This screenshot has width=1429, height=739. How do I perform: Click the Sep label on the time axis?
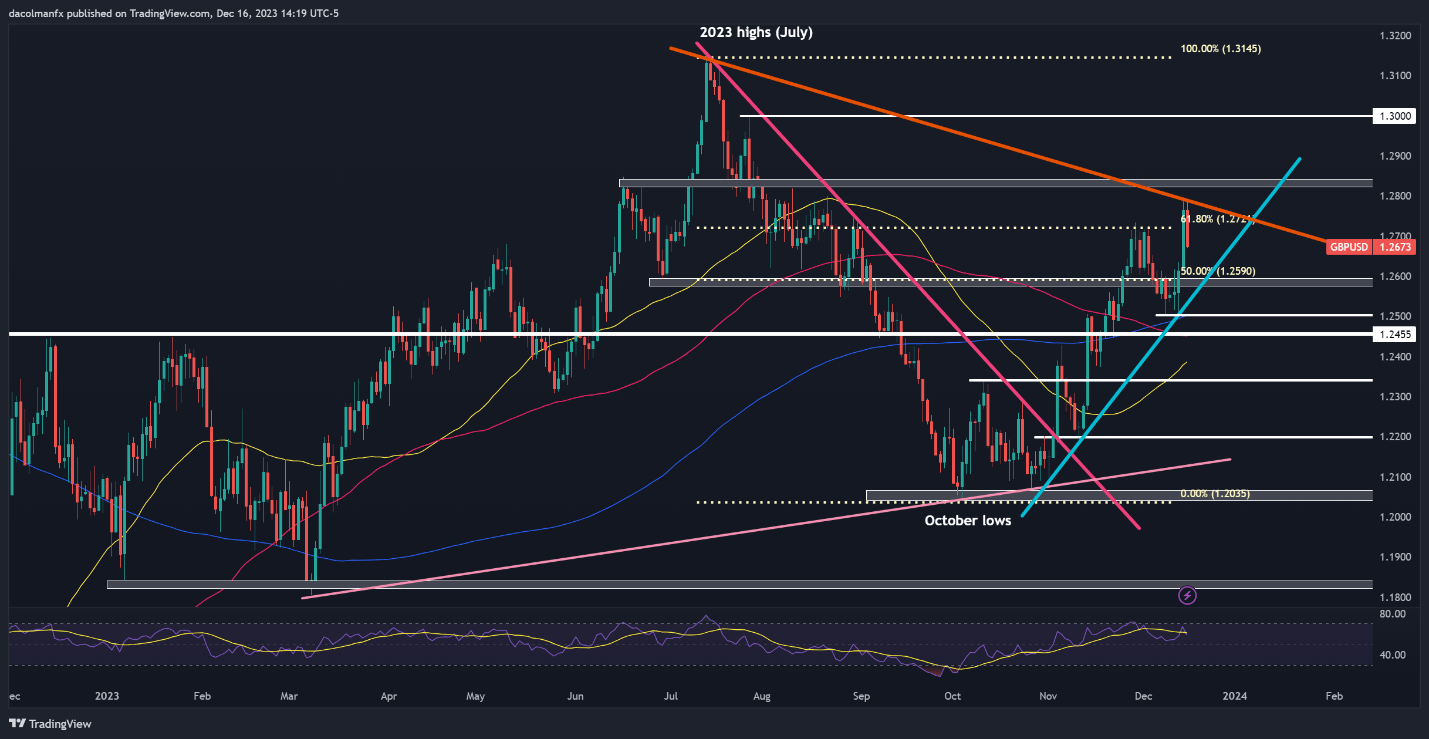pos(861,695)
